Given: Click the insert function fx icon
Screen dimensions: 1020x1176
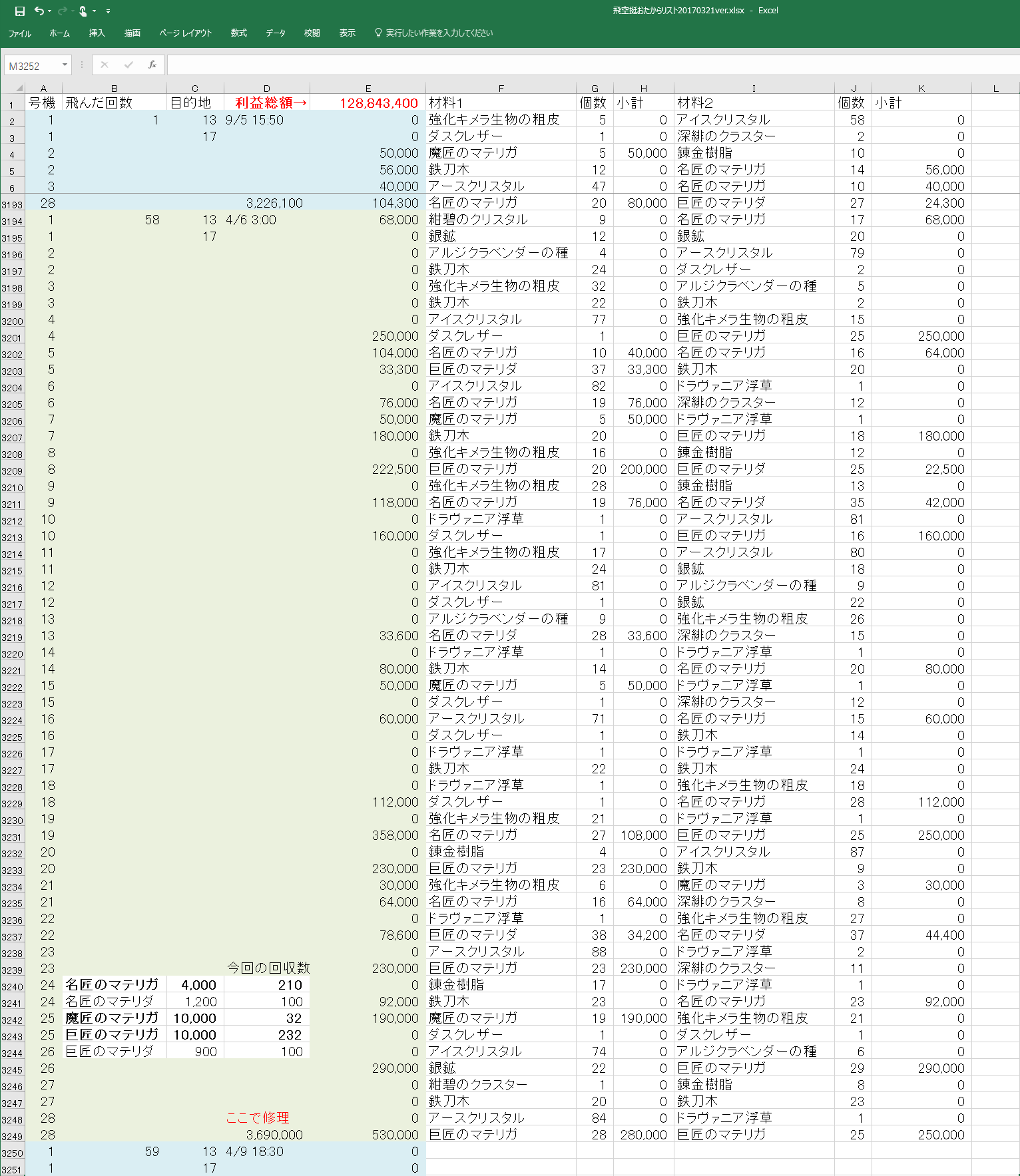Looking at the screenshot, I should [152, 65].
